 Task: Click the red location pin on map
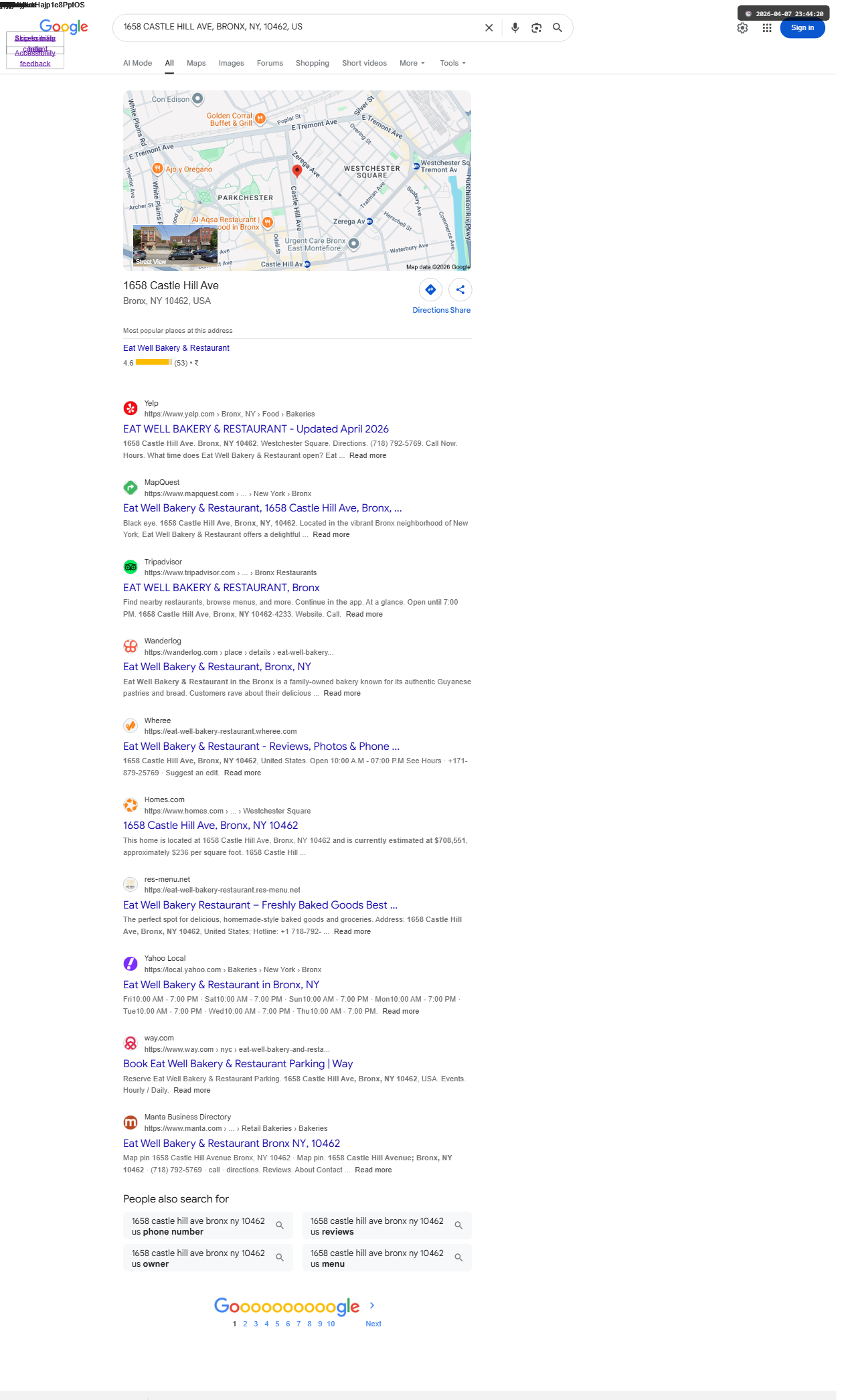pos(297,171)
